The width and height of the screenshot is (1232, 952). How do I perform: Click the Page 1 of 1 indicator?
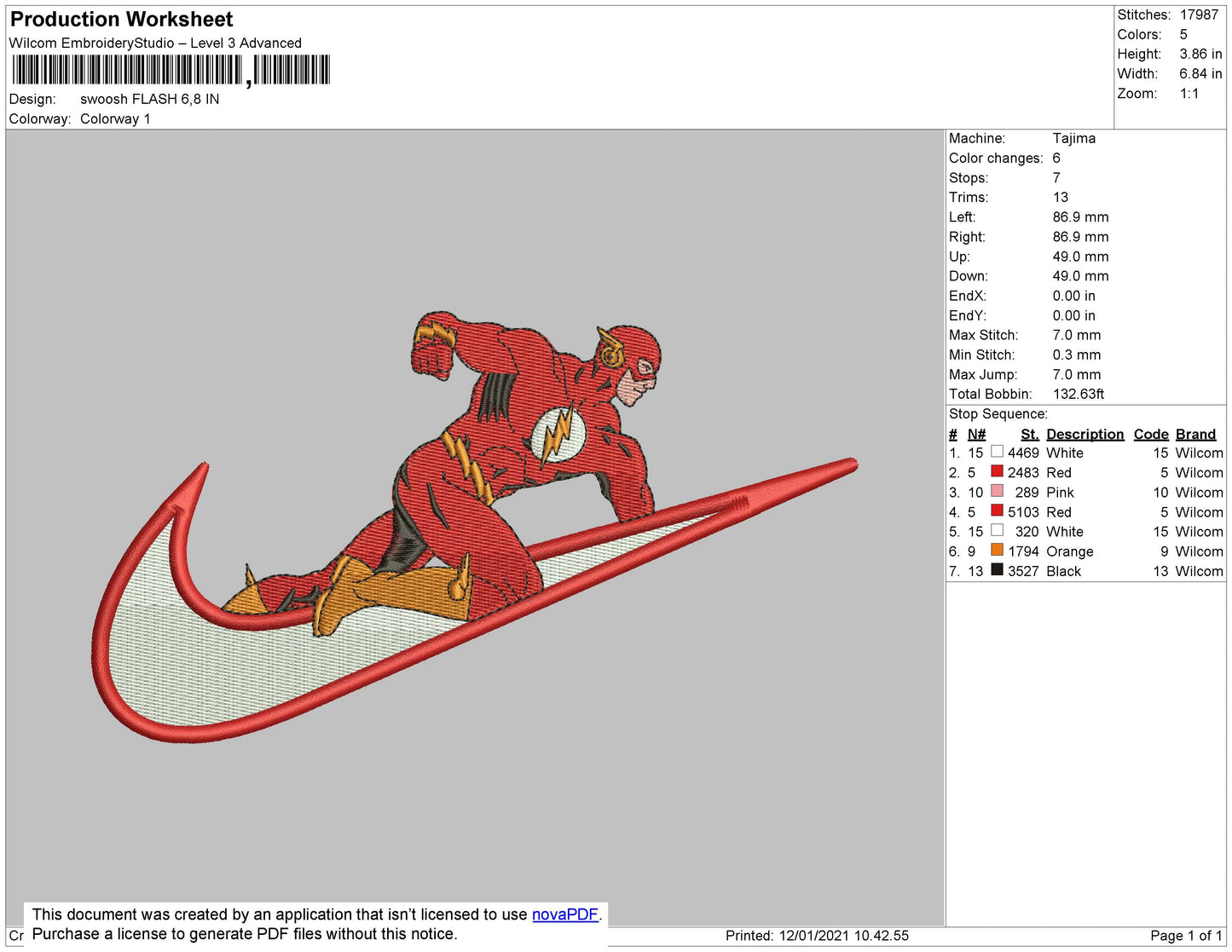[1186, 935]
